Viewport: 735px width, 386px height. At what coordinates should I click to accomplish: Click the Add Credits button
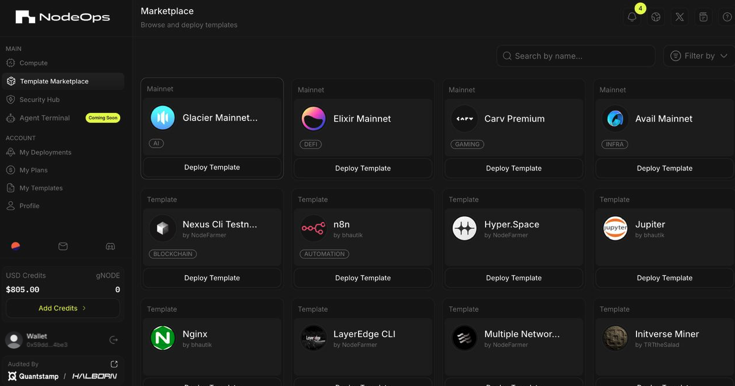click(x=62, y=308)
